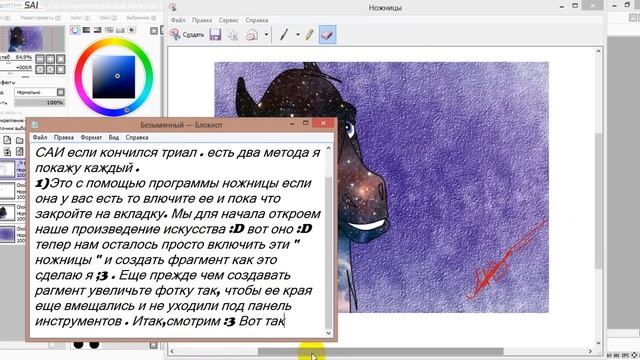640x360 pixels.
Task: Click inside the Notepad text area
Action: click(x=178, y=241)
